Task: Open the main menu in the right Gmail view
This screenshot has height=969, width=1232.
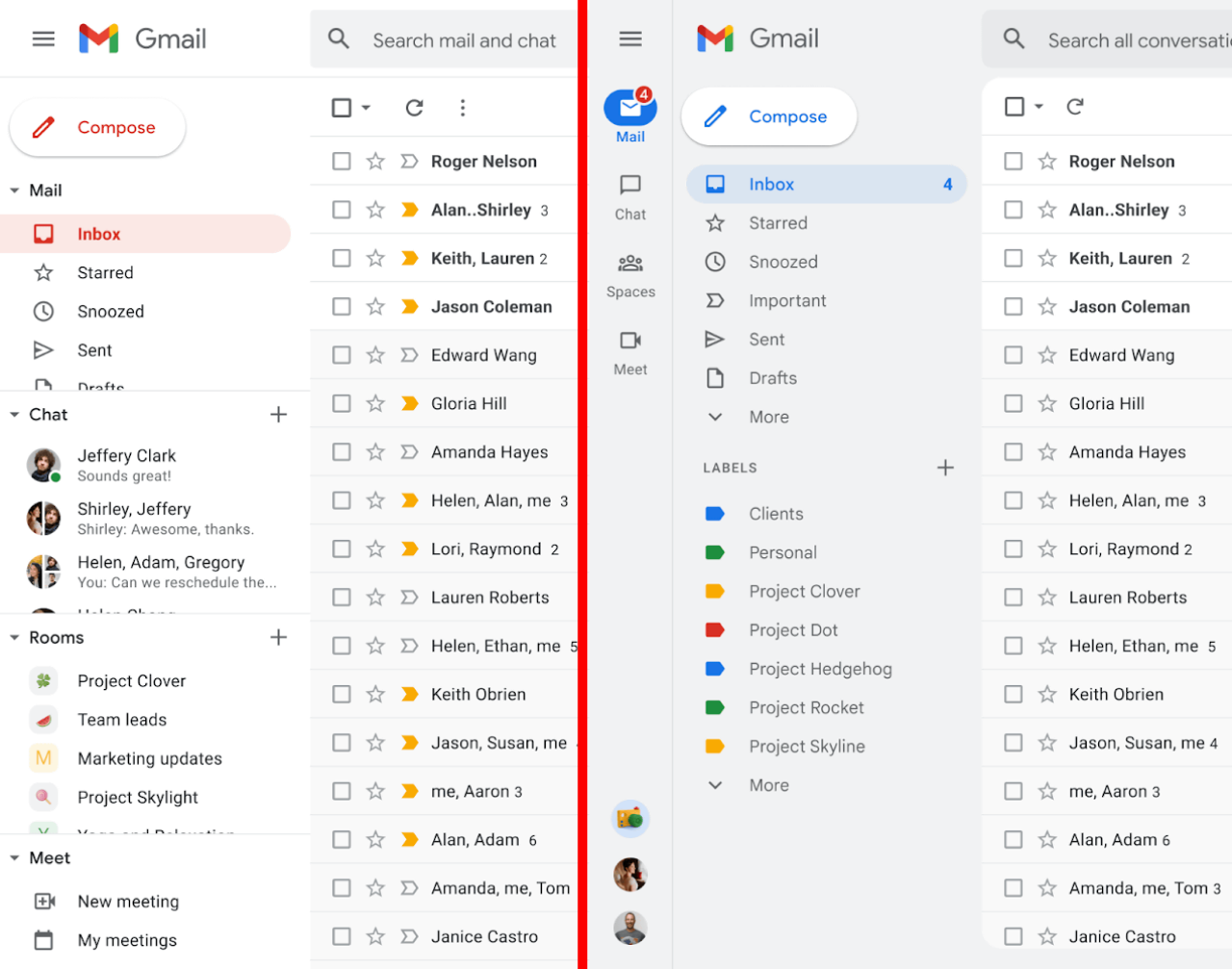Action: point(630,39)
